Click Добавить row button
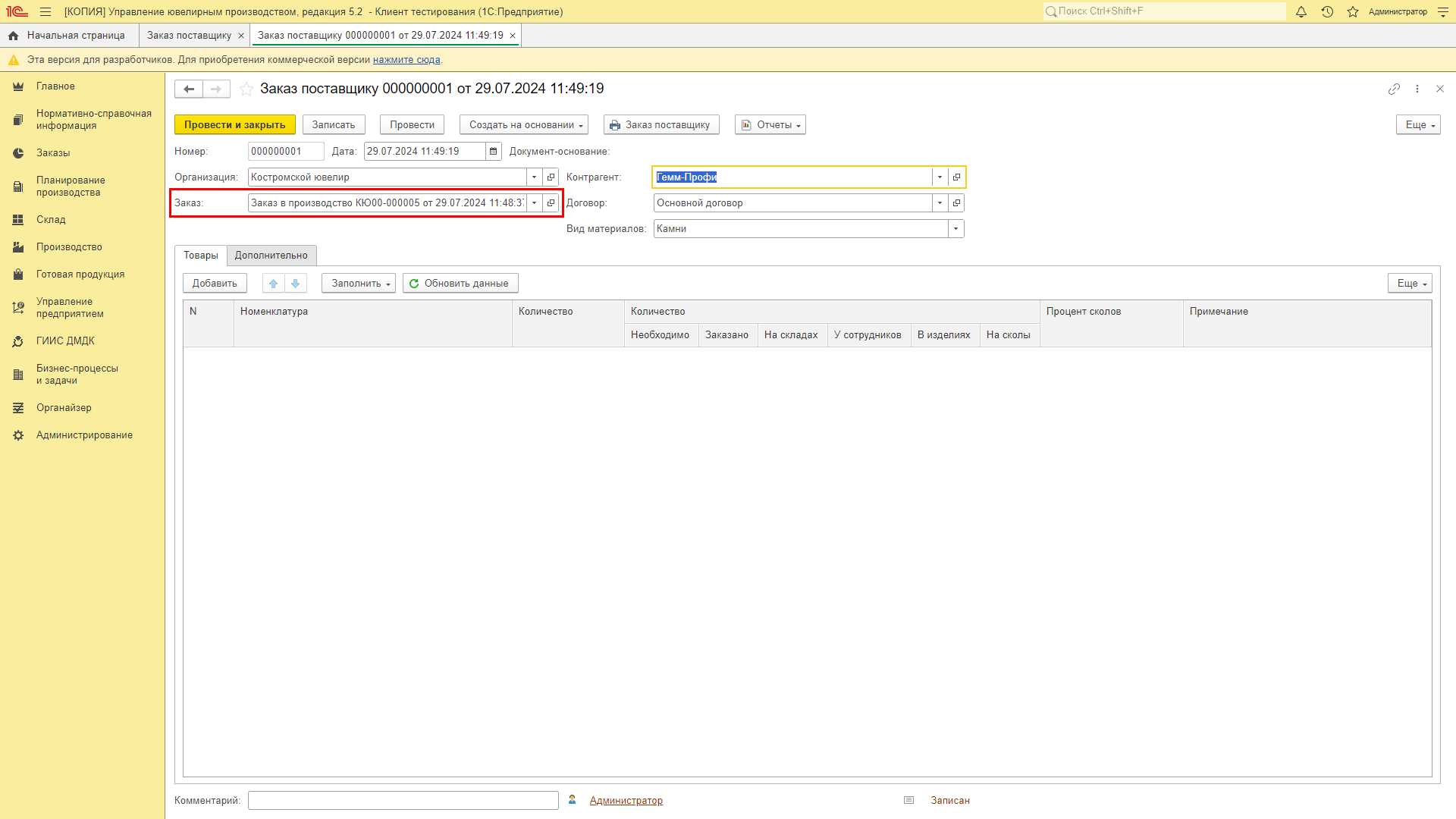The width and height of the screenshot is (1456, 819). [x=215, y=284]
